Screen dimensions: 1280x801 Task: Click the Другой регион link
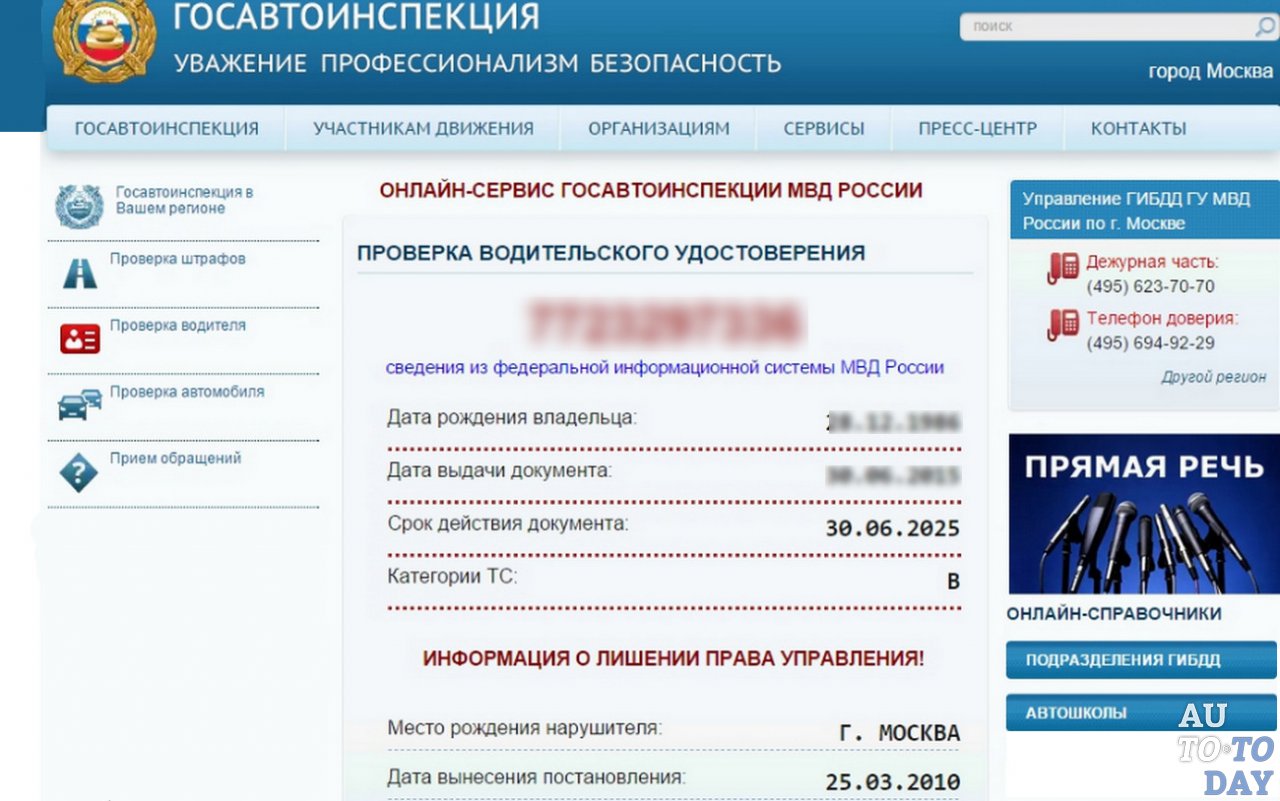pos(1214,378)
